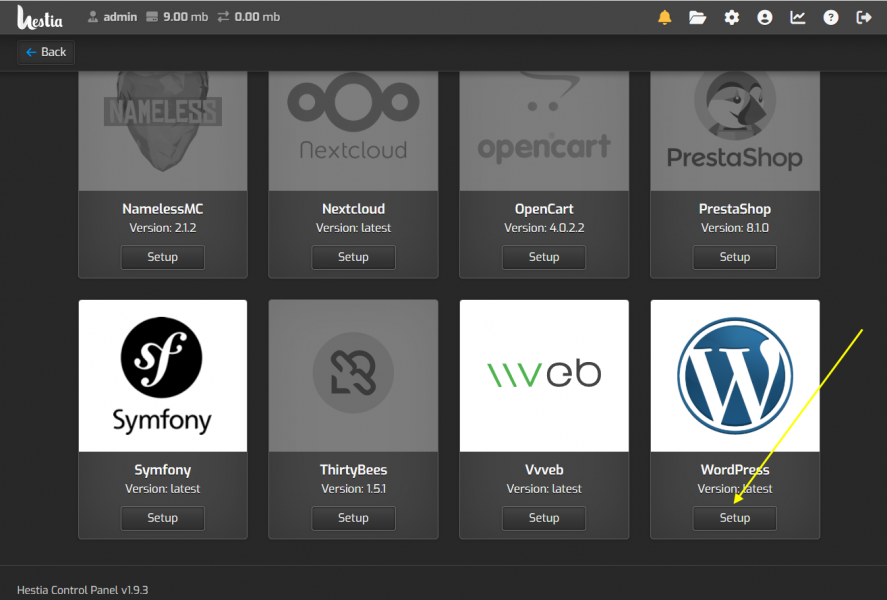Click Setup under Vvveb

(544, 518)
